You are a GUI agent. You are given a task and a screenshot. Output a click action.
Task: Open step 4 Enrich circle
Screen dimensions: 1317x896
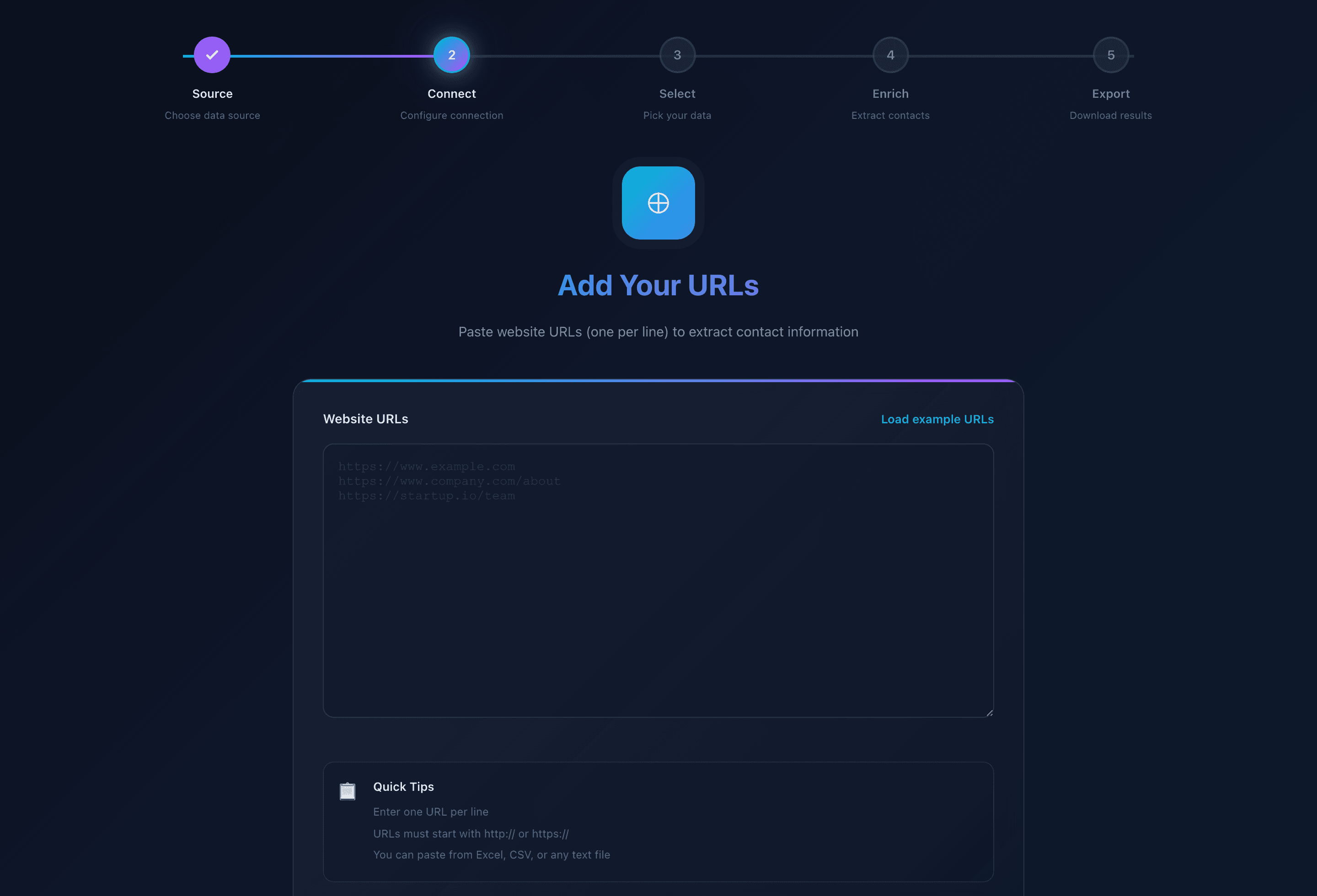point(890,55)
